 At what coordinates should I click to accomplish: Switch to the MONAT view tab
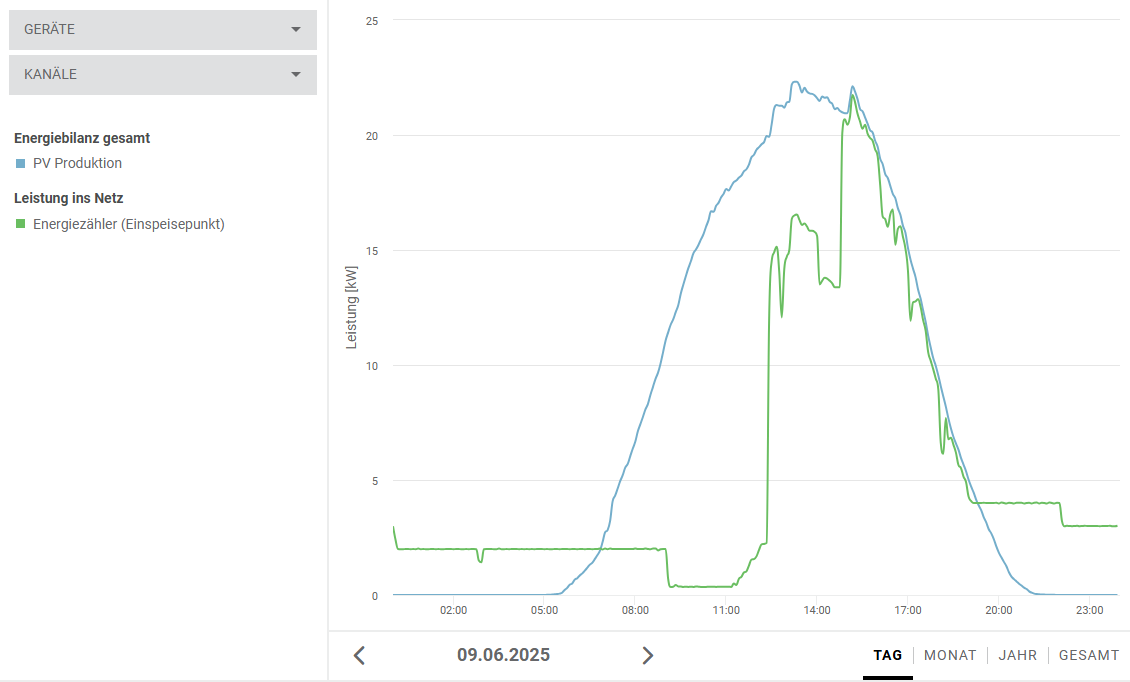[950, 656]
